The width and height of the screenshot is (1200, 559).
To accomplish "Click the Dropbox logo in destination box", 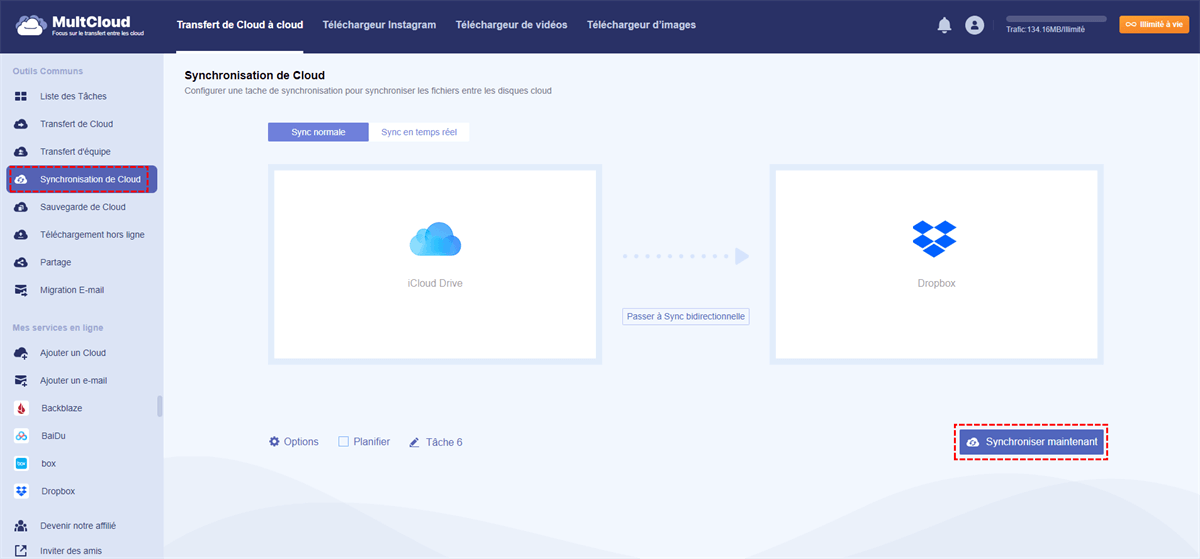I will pyautogui.click(x=935, y=240).
